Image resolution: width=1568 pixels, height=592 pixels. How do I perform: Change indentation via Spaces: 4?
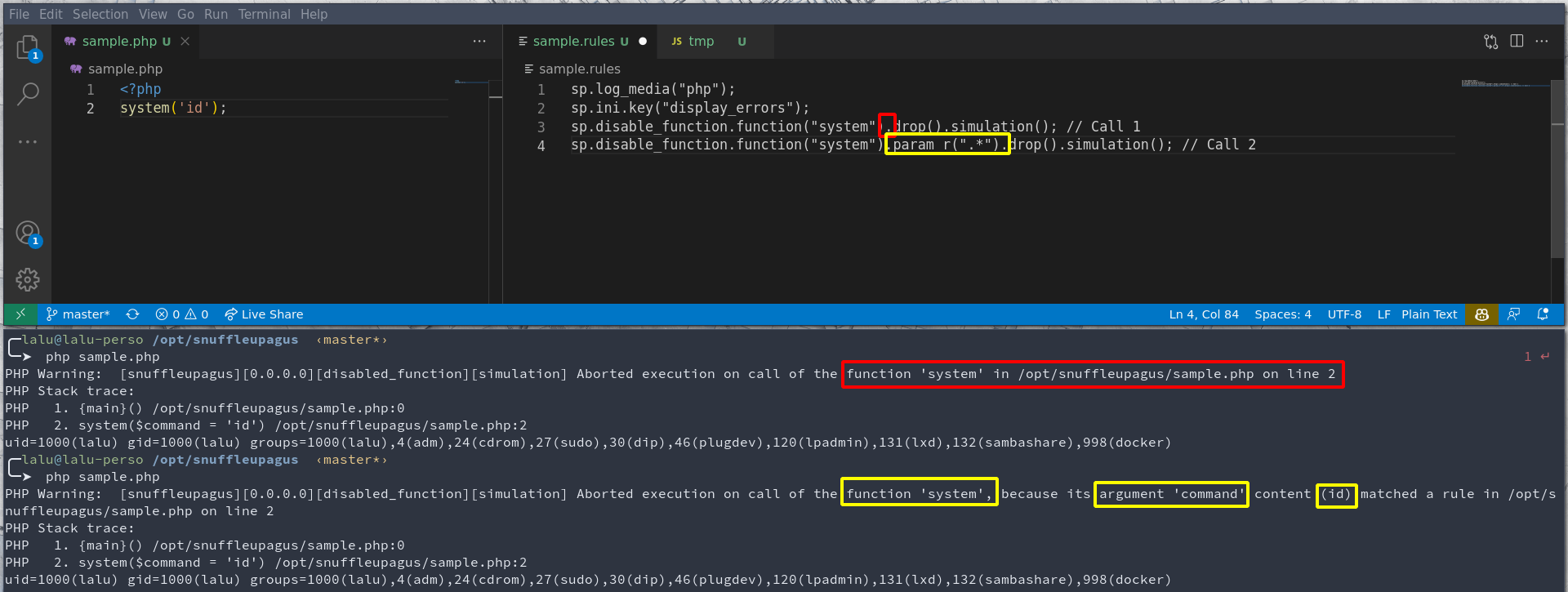[x=1283, y=314]
